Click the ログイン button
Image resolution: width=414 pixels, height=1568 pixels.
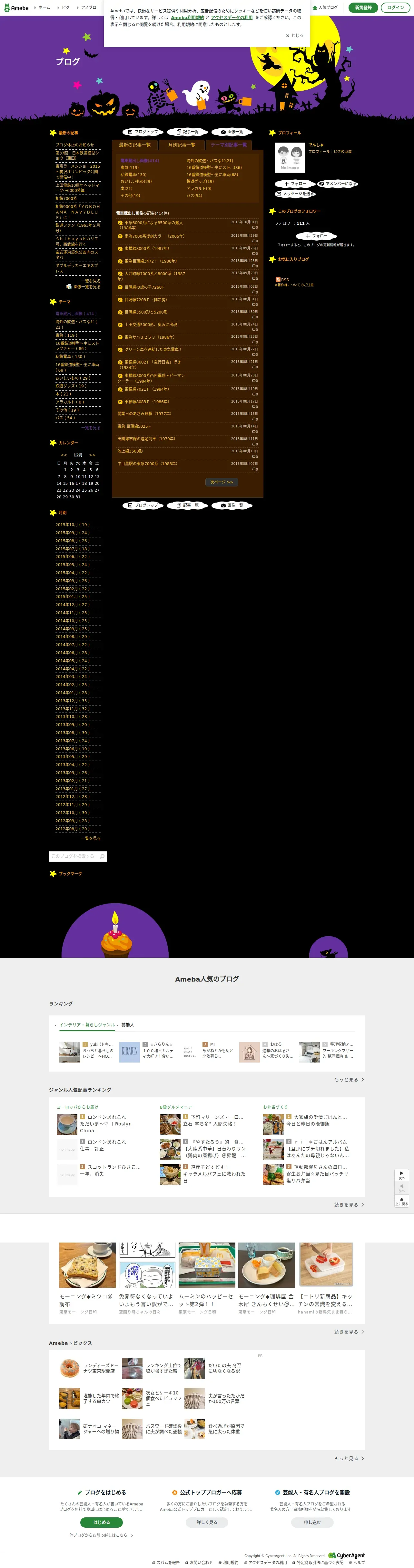[x=395, y=7]
